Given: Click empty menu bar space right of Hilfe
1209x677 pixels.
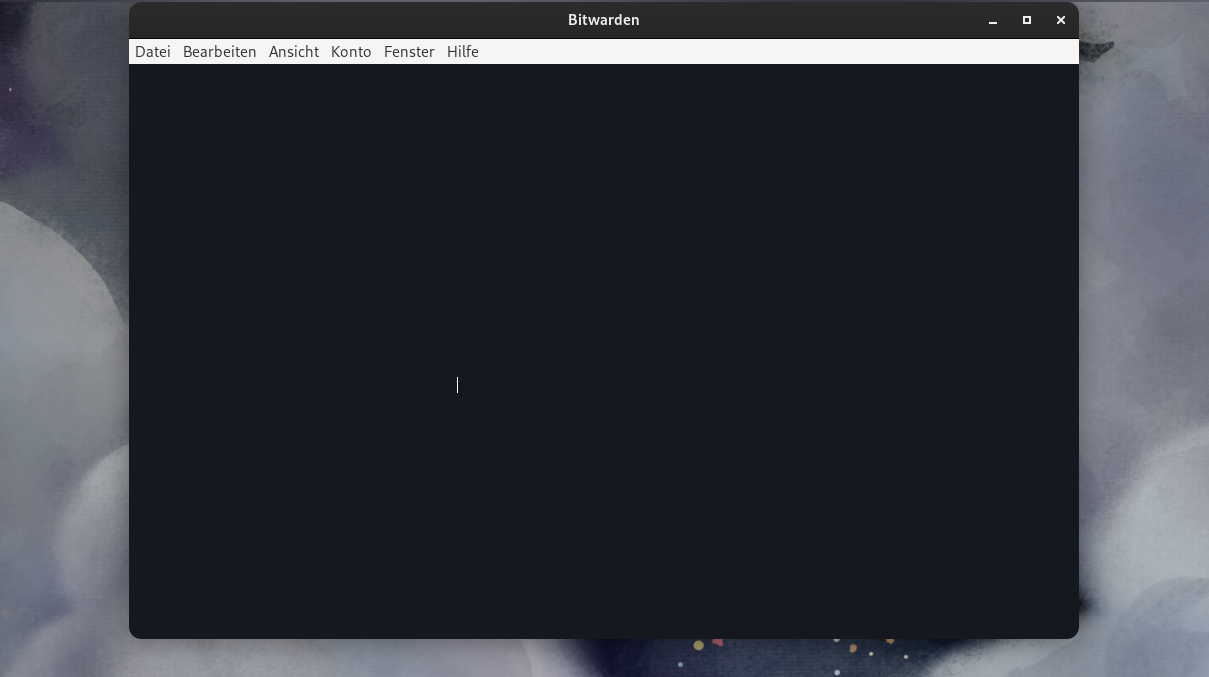Looking at the screenshot, I should 780,52.
